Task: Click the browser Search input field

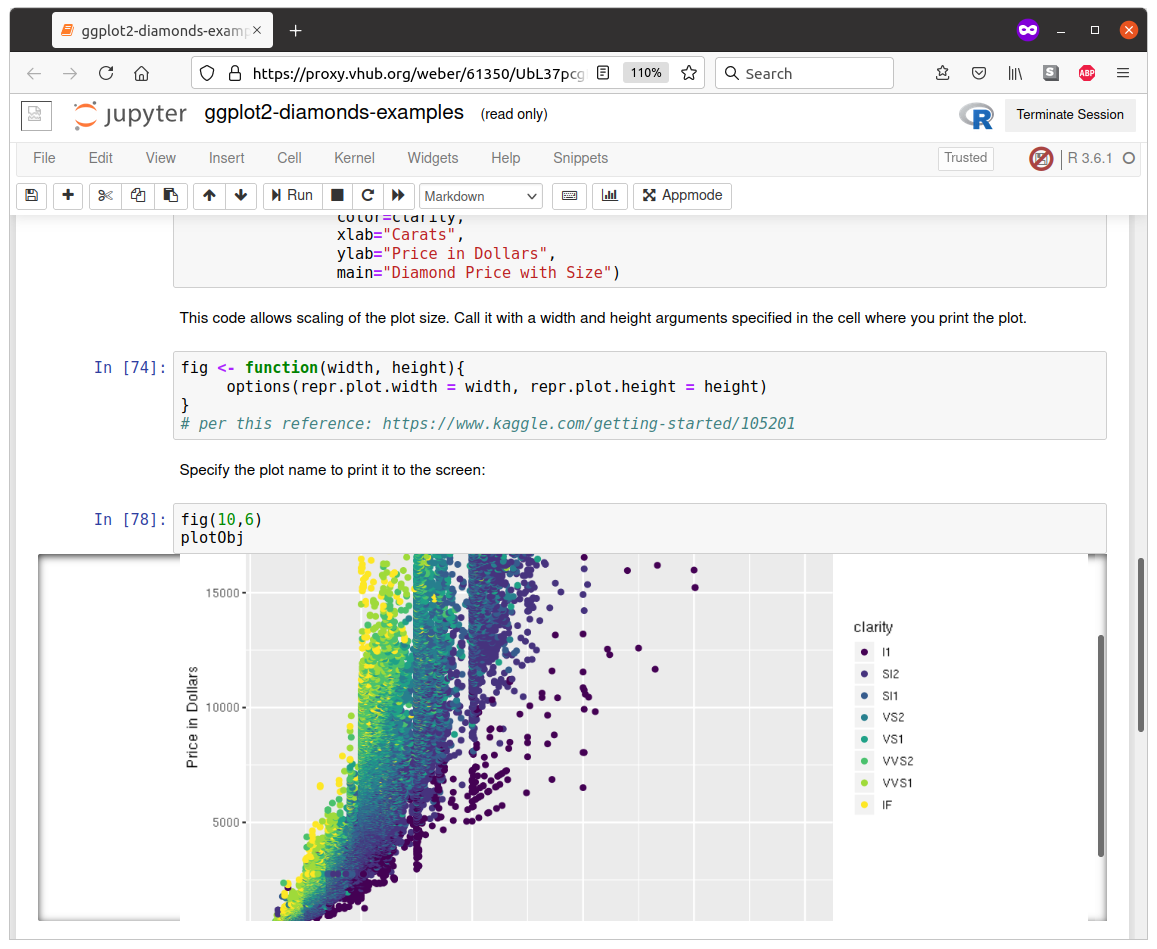Action: pyautogui.click(x=804, y=73)
